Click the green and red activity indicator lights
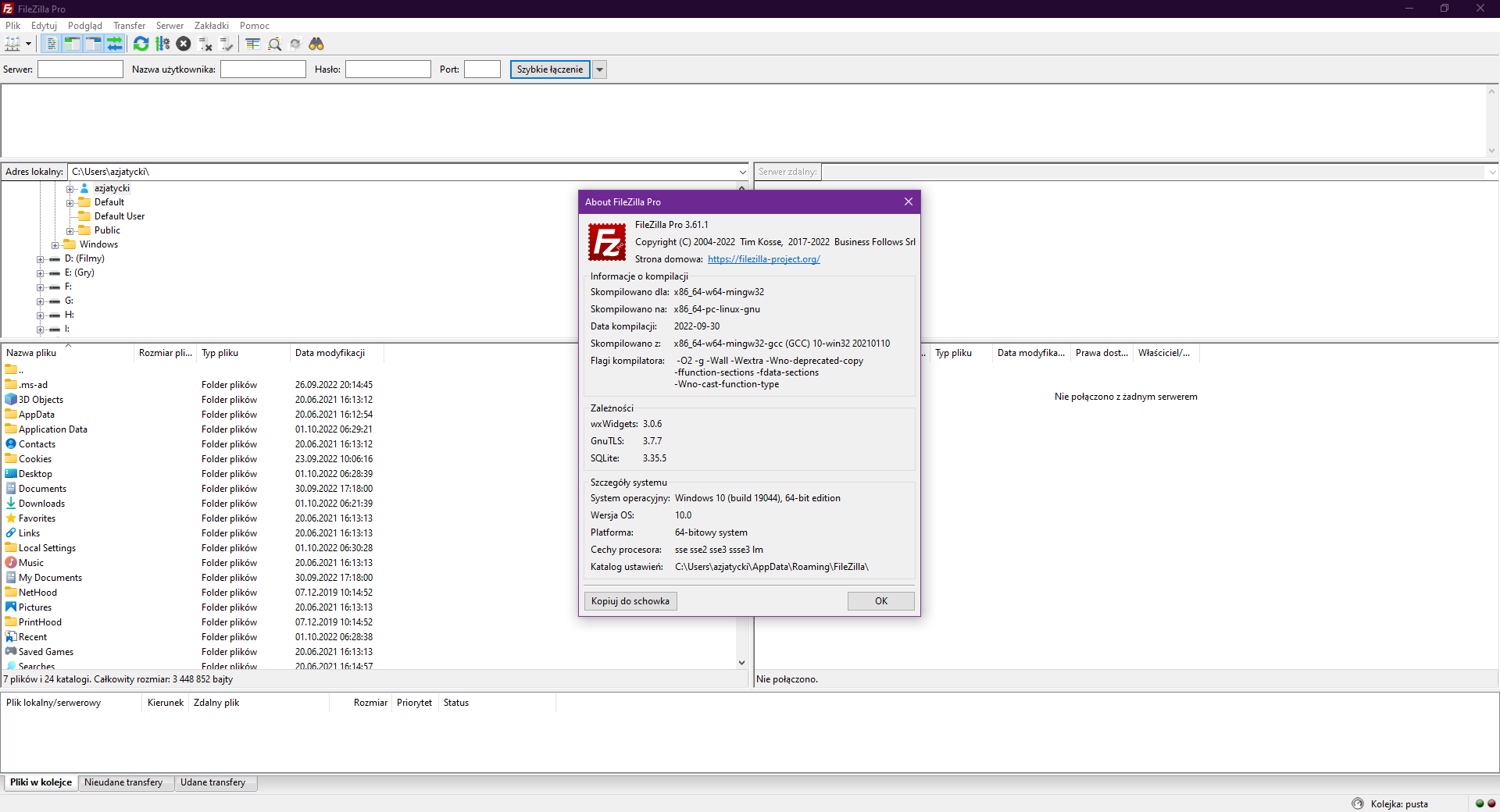The height and width of the screenshot is (812, 1500). (1485, 803)
